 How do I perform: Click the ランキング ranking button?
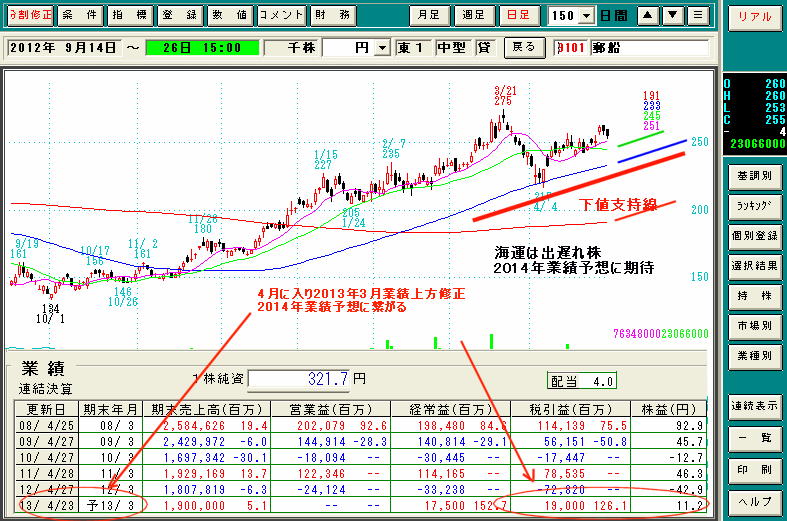(x=754, y=206)
